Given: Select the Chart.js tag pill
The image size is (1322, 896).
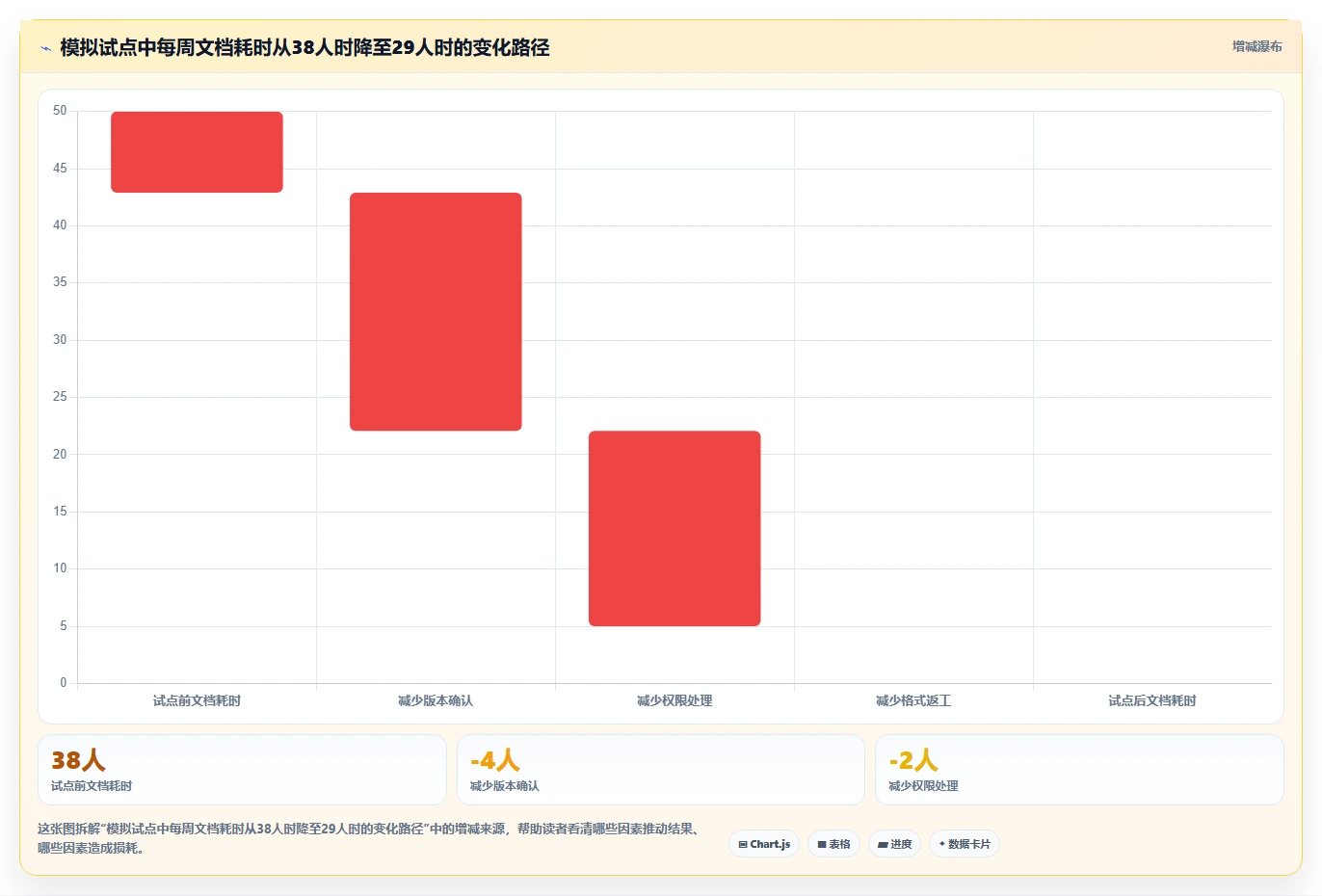Looking at the screenshot, I should (x=764, y=844).
